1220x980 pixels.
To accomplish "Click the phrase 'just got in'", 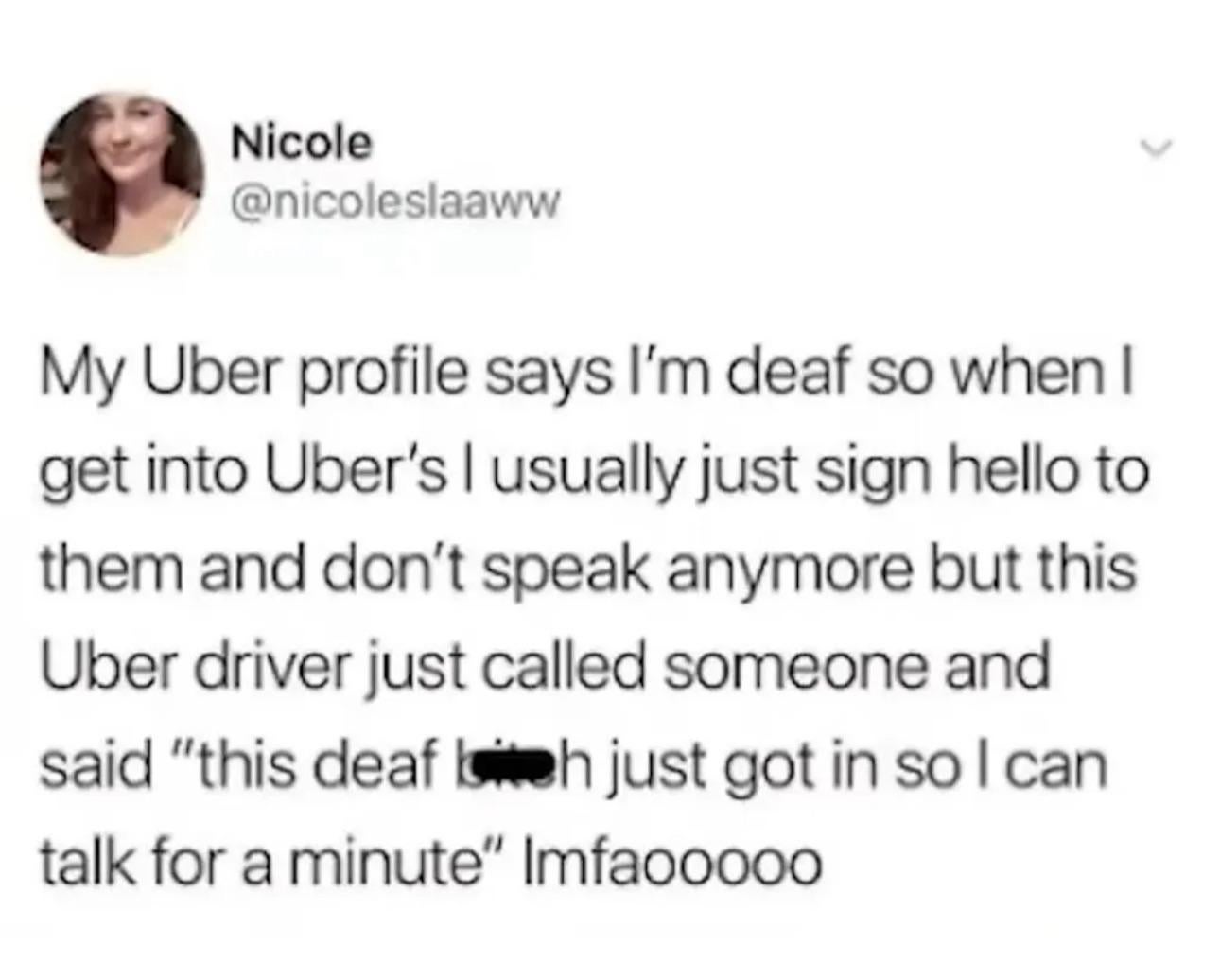I will click(727, 766).
